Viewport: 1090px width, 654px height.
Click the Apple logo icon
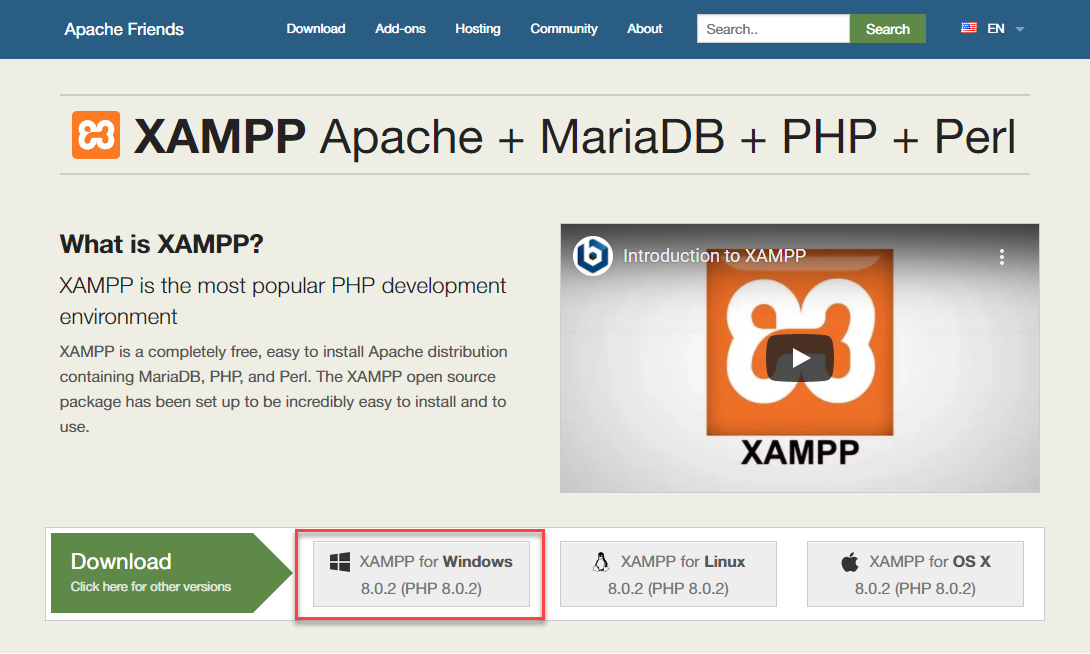coord(849,562)
